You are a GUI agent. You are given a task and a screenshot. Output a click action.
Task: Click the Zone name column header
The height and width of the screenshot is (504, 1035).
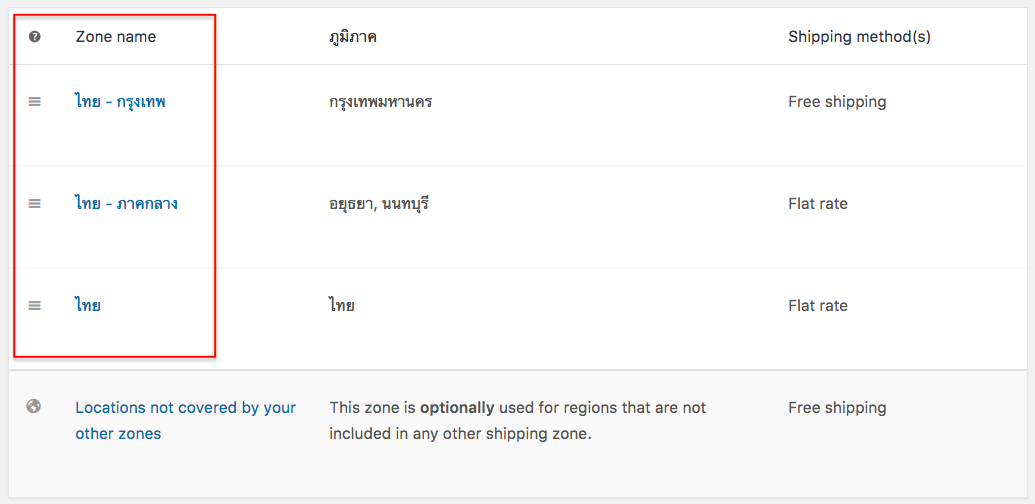[116, 37]
